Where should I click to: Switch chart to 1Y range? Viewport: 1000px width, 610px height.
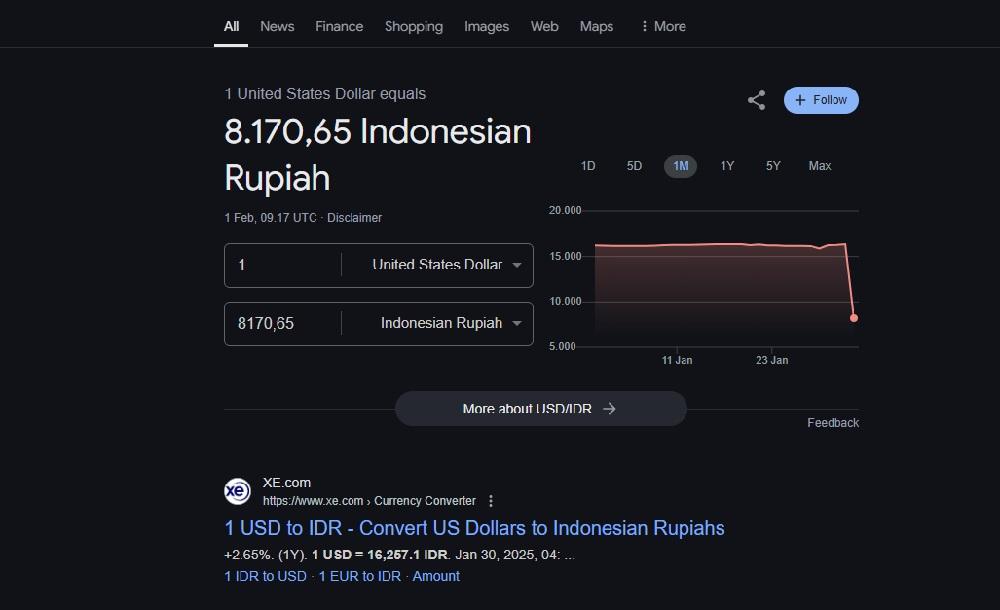coord(727,166)
